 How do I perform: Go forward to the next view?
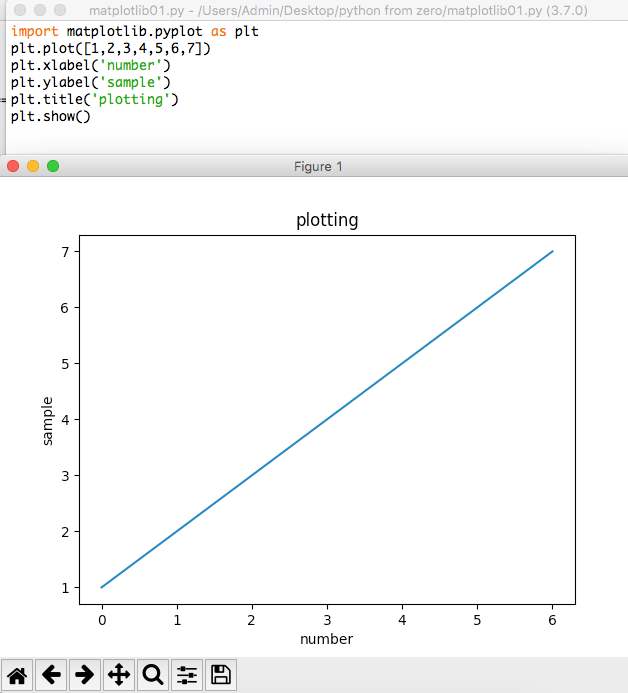(85, 675)
